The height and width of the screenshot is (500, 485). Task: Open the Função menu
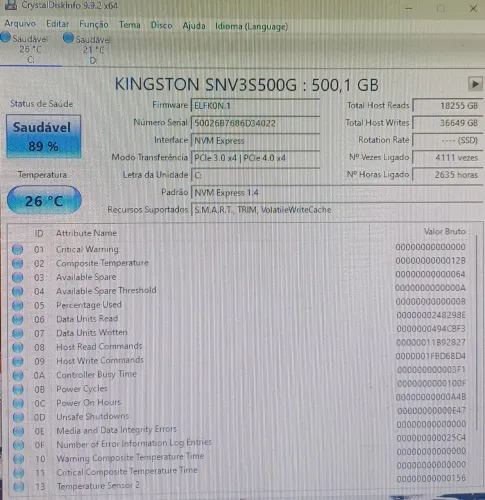click(x=94, y=24)
